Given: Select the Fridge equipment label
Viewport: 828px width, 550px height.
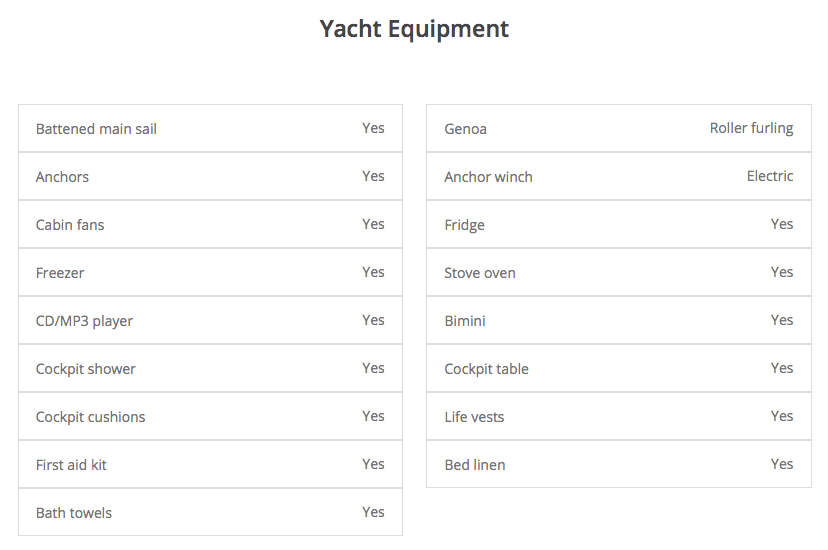Looking at the screenshot, I should coord(464,225).
